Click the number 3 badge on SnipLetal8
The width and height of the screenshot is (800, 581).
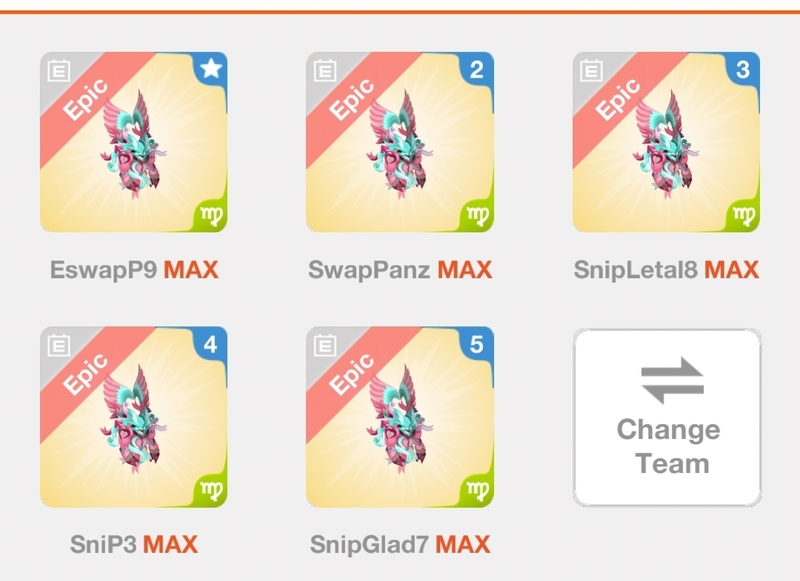pos(743,69)
